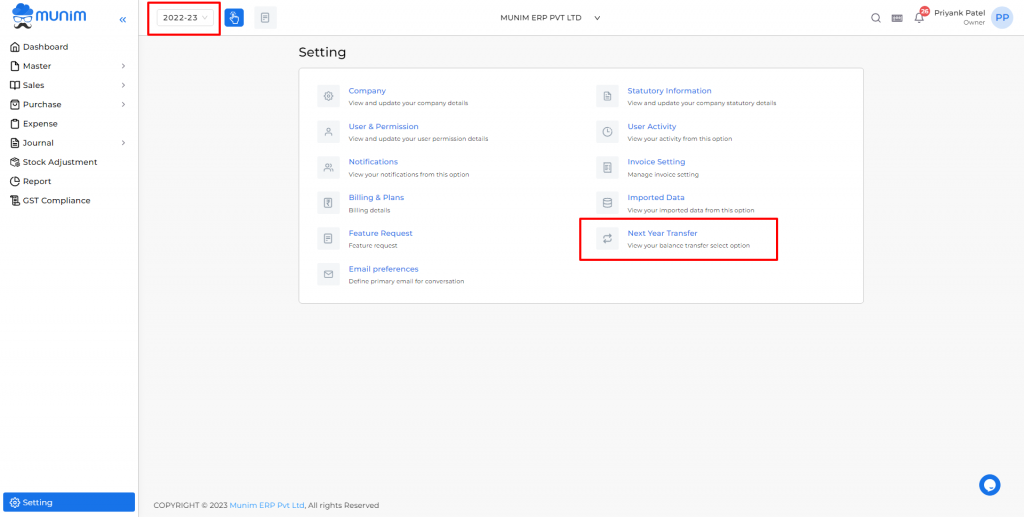Click 'View your balance transfer select option' text
This screenshot has height=517, width=1024.
tap(688, 246)
